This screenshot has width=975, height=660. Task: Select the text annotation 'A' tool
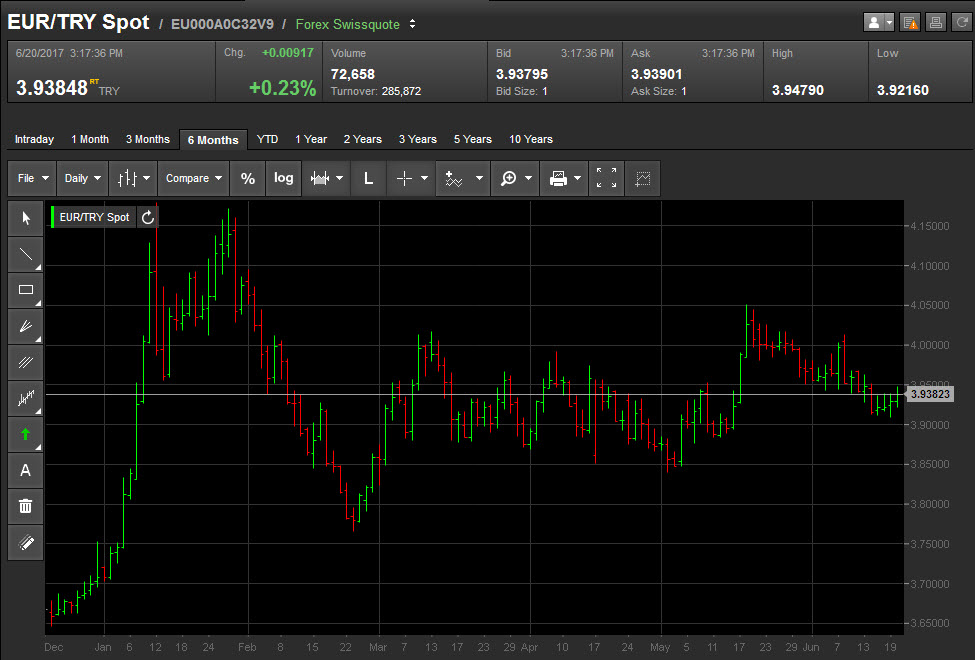coord(26,470)
